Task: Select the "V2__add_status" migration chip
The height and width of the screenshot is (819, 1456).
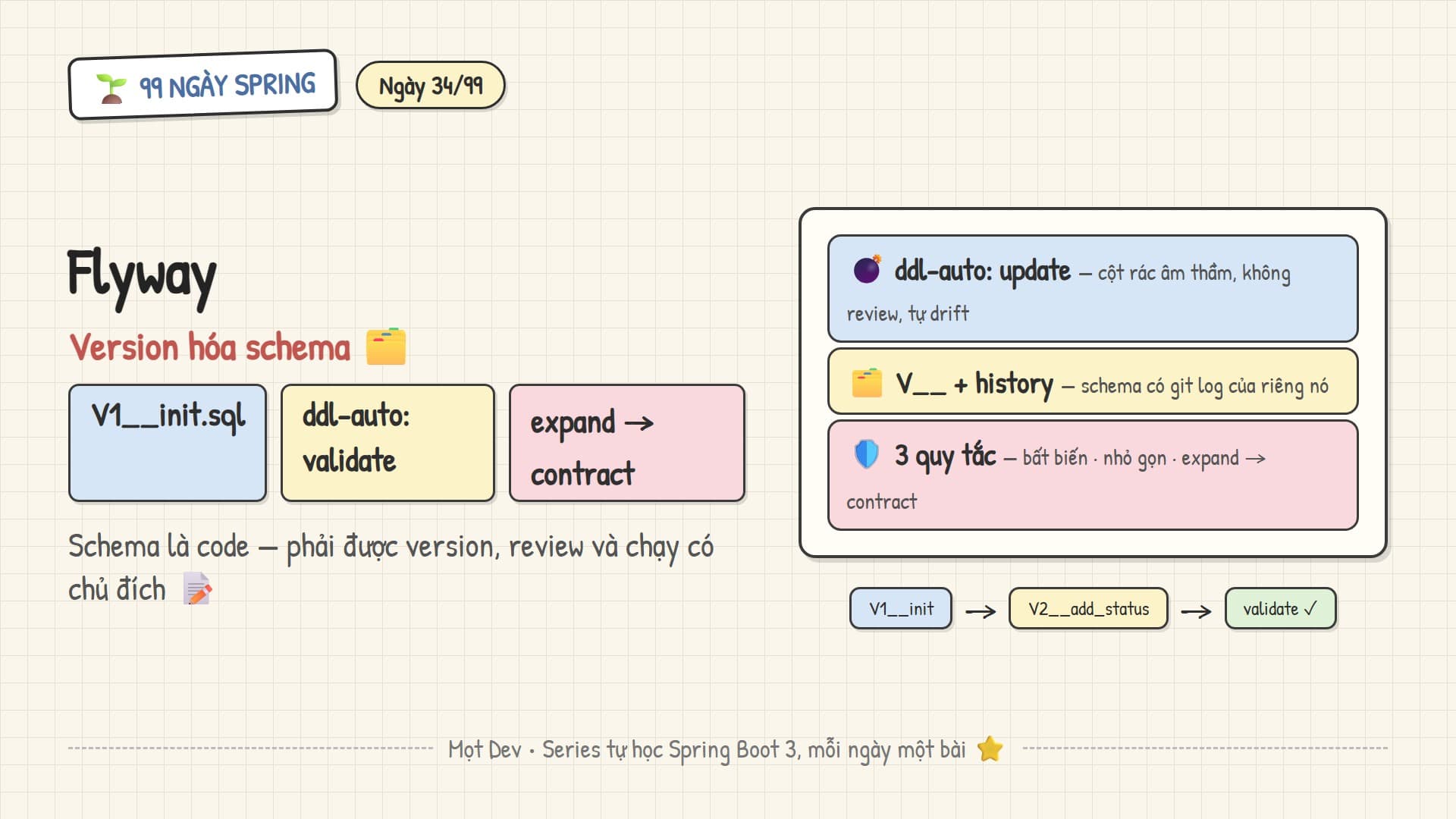Action: [1088, 608]
